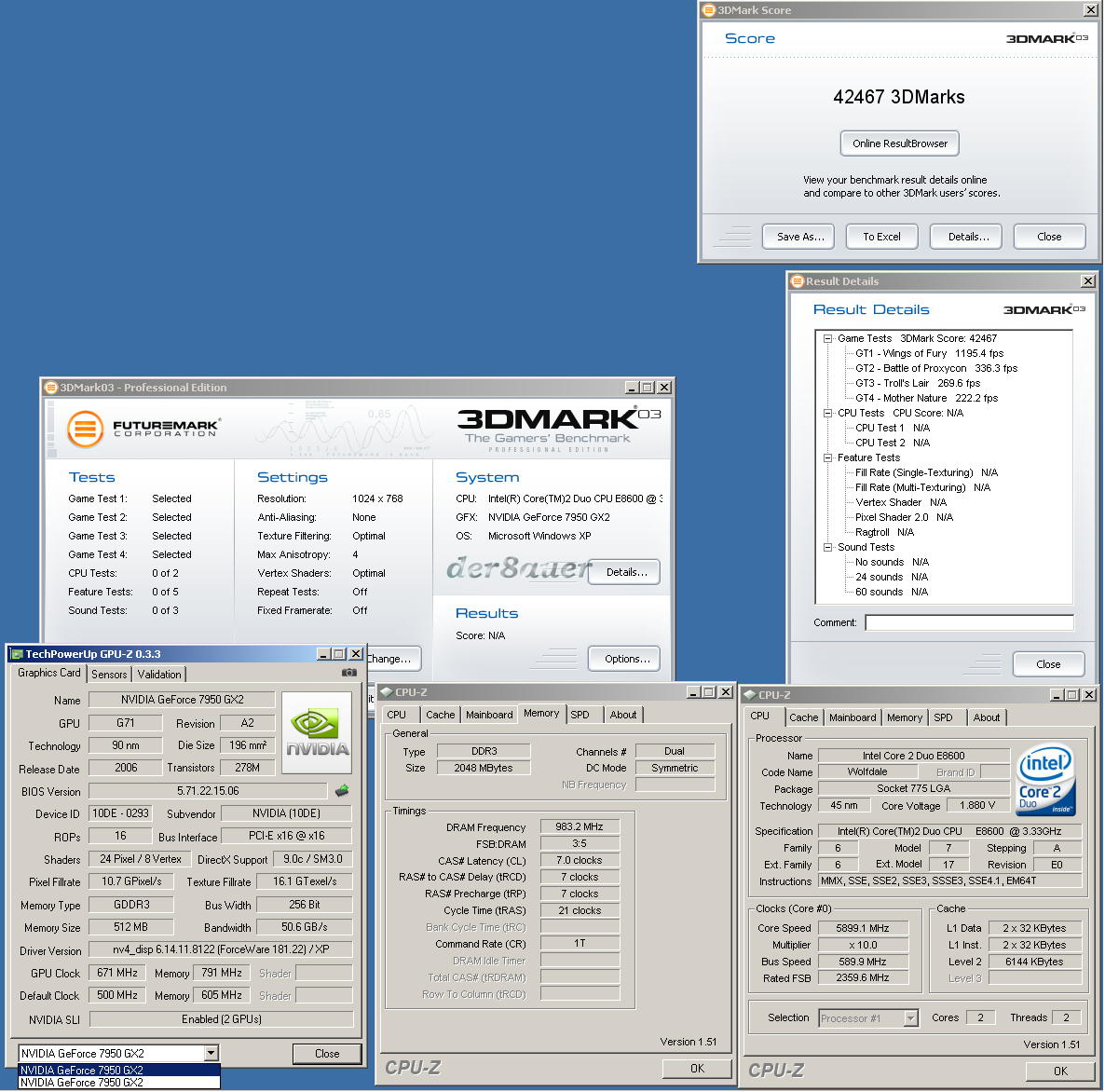Click Close in the 3DMark Score window
1105x1092 pixels.
1050,237
